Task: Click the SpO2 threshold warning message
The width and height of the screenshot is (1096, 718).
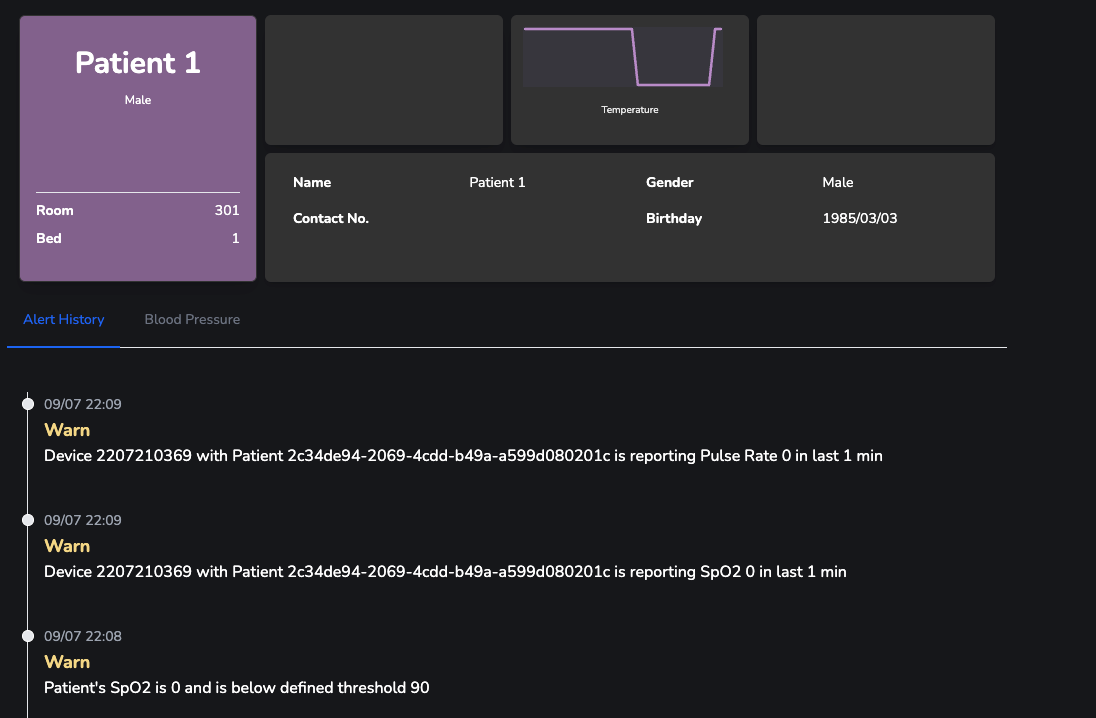Action: [x=236, y=687]
